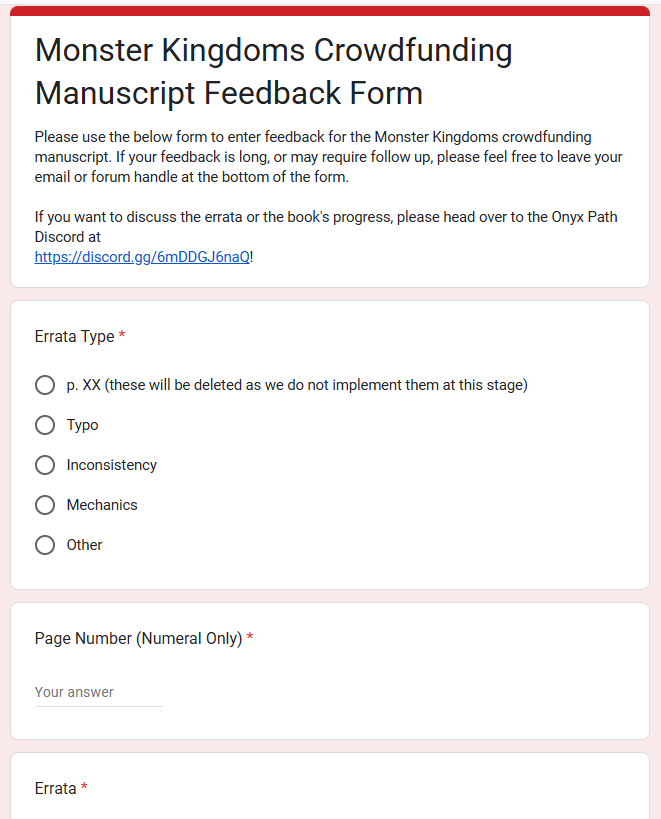Screen dimensions: 661x819
Task: Focus the Page Number 'Your answer' field
Action: (98, 692)
